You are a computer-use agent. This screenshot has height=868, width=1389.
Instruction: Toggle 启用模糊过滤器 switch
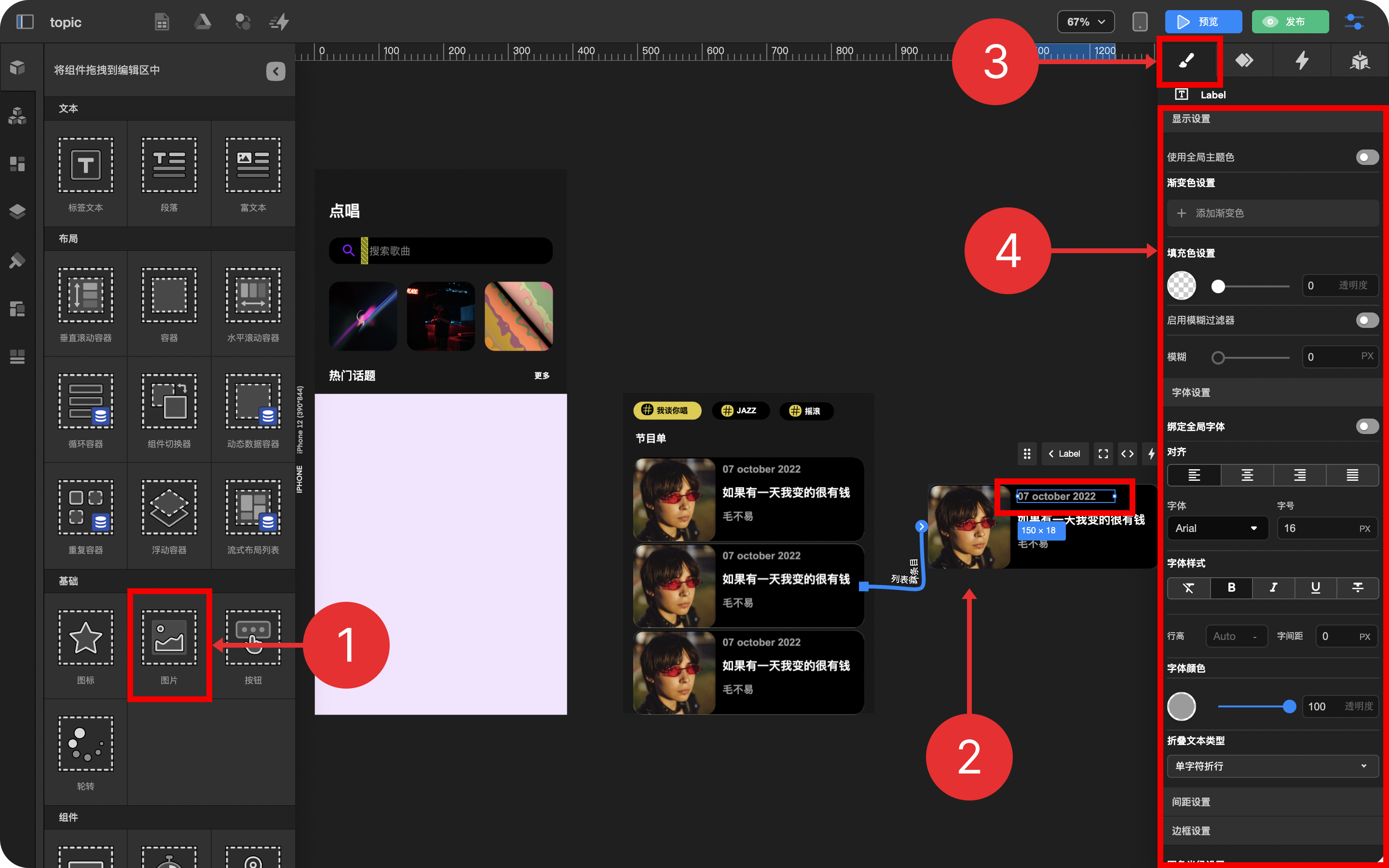coord(1367,320)
